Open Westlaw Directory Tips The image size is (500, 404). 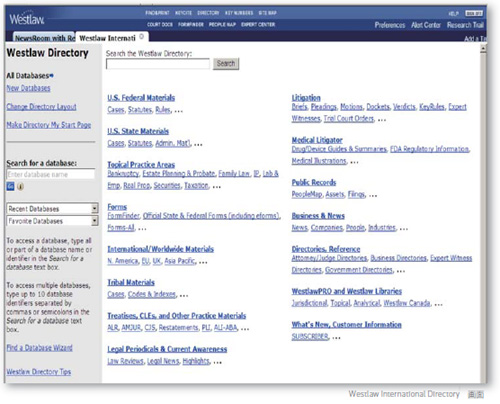pyautogui.click(x=39, y=372)
